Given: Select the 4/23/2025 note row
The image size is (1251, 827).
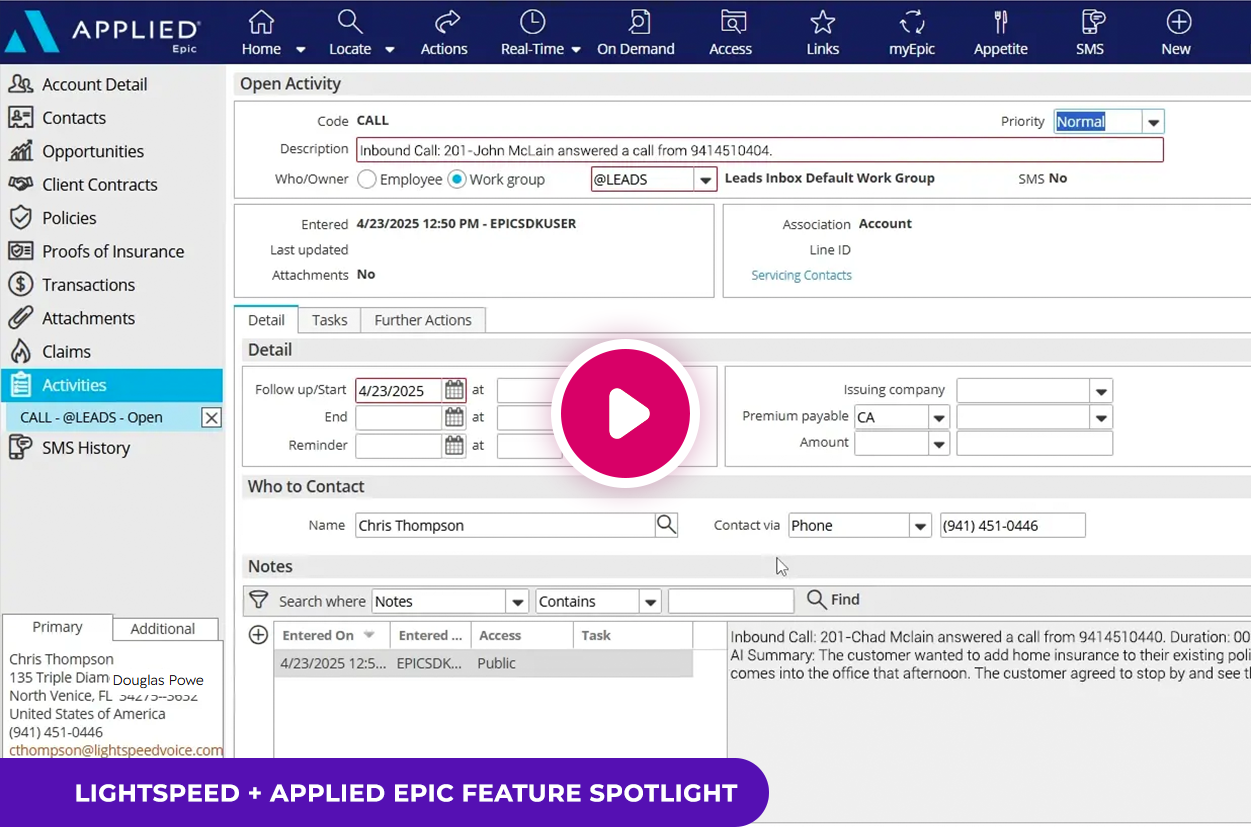Looking at the screenshot, I should 483,663.
